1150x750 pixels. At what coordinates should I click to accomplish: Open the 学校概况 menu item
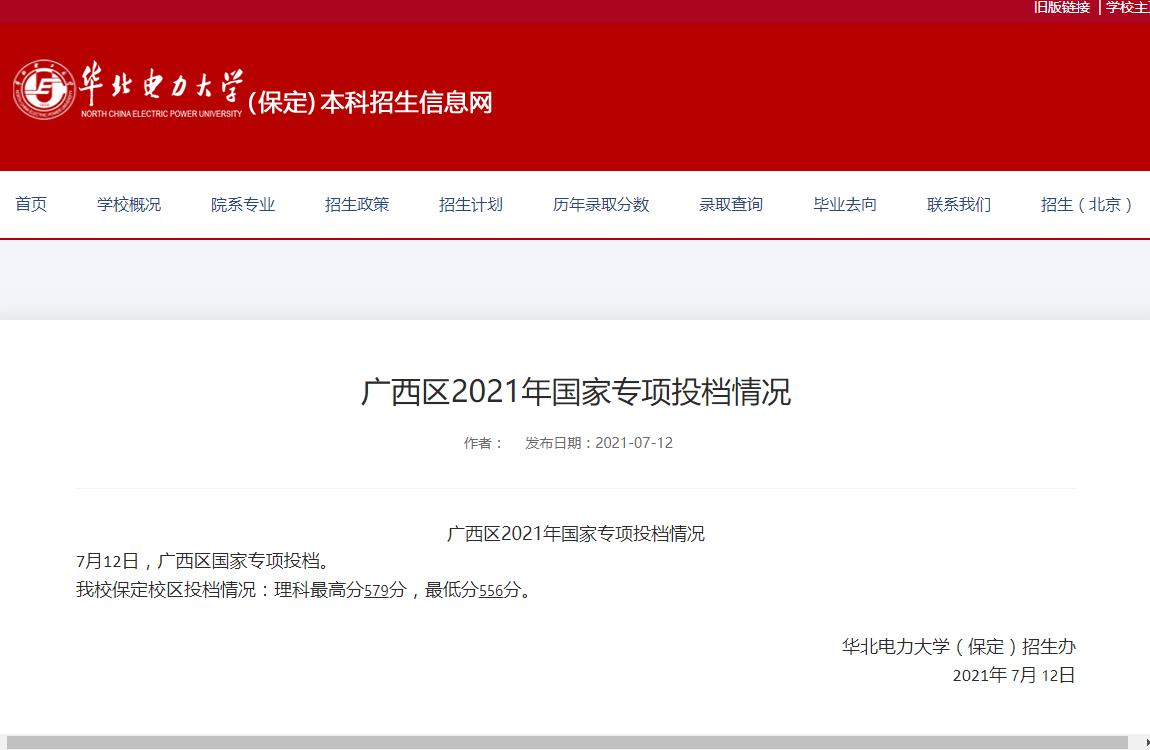point(129,204)
